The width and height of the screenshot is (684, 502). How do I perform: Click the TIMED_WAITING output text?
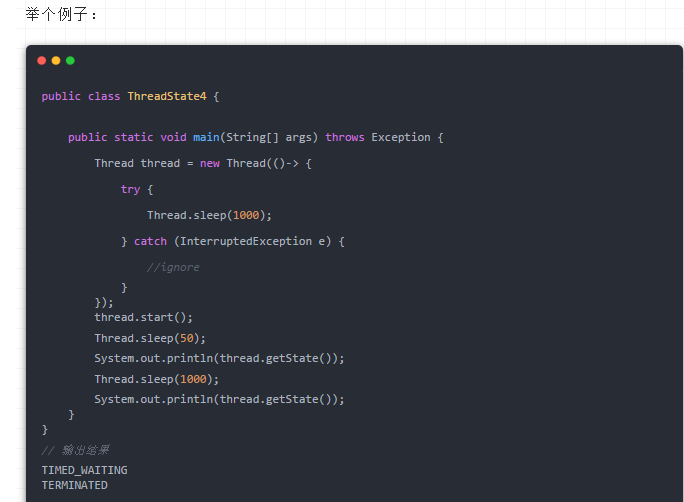85,470
